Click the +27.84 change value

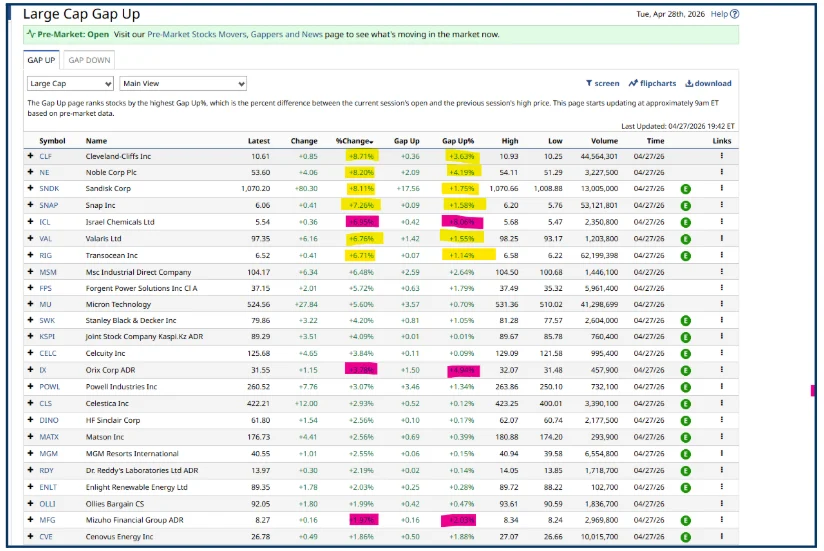click(306, 304)
